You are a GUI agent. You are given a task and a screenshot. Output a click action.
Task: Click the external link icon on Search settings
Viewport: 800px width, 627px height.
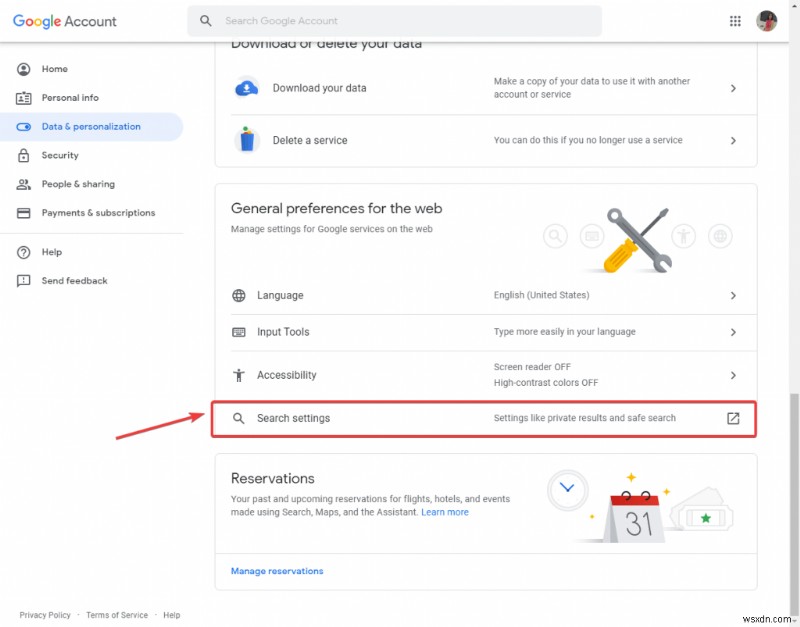click(733, 418)
